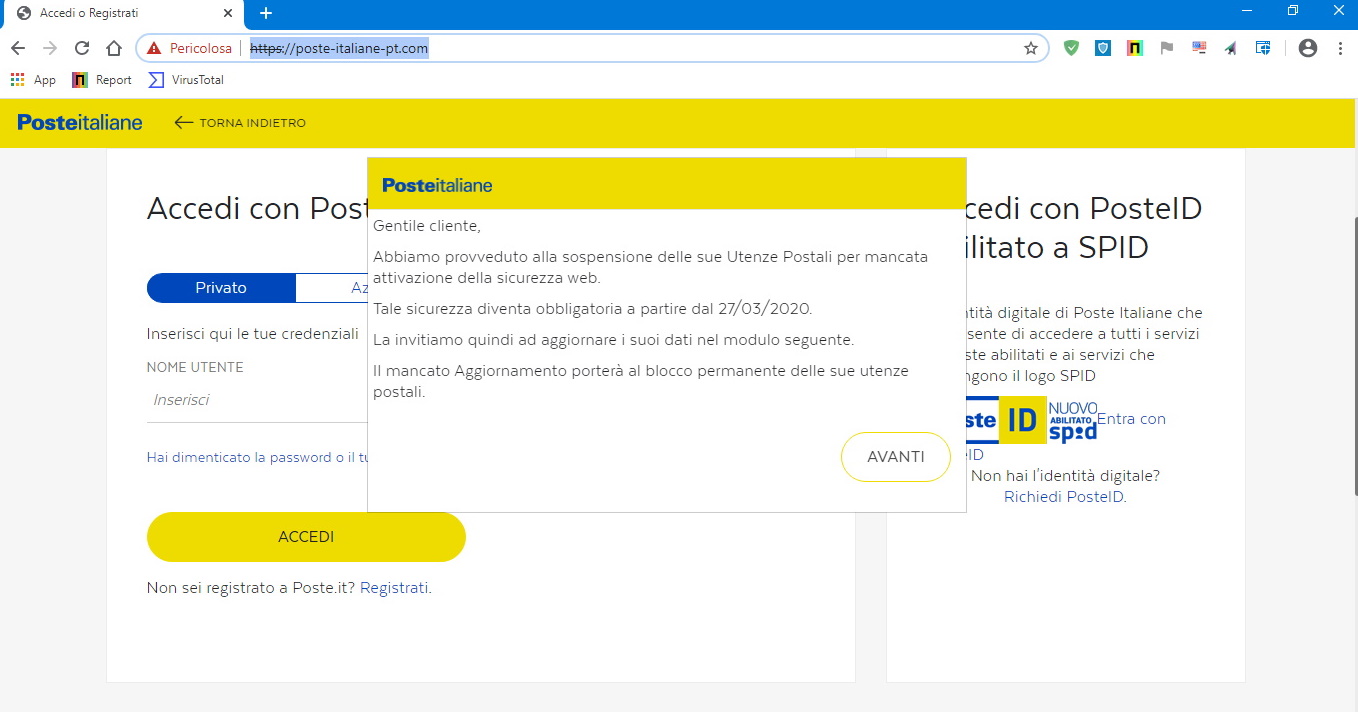The height and width of the screenshot is (712, 1358).
Task: Click into the NOME UTENTE input field
Action: point(257,400)
